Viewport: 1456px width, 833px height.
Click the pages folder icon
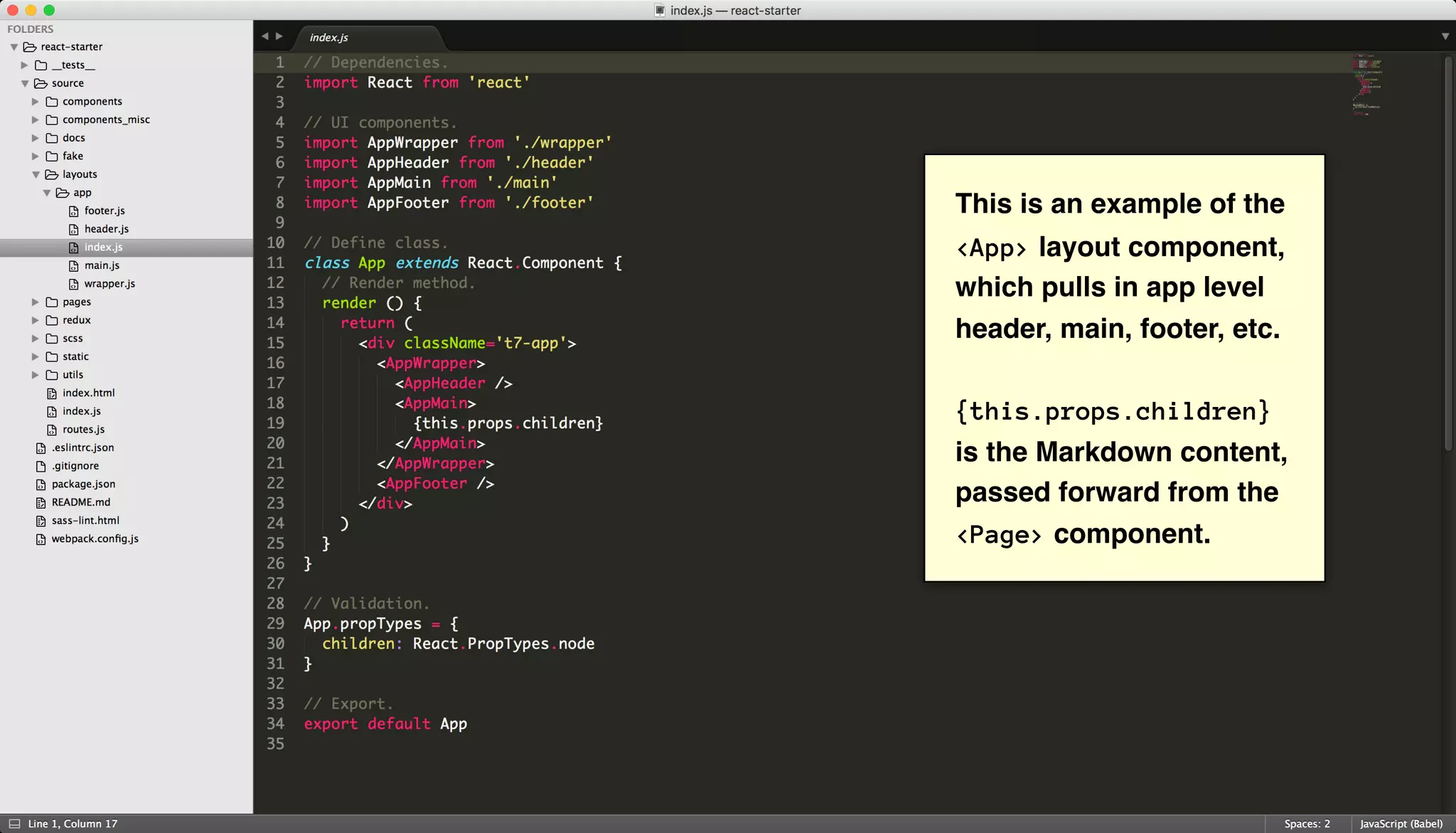click(x=52, y=302)
